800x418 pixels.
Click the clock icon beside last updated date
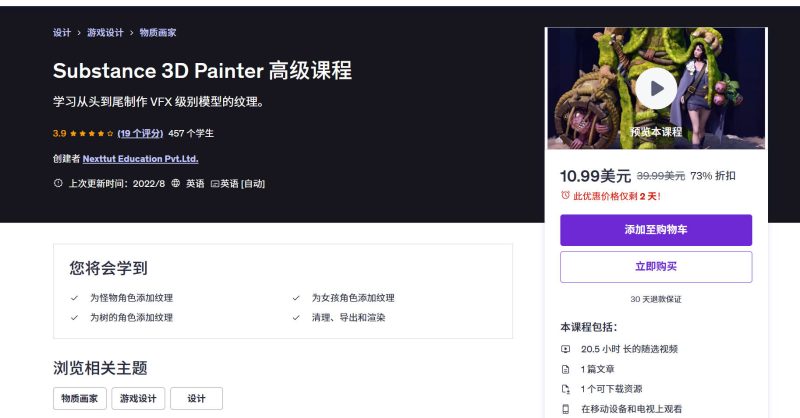tap(58, 183)
